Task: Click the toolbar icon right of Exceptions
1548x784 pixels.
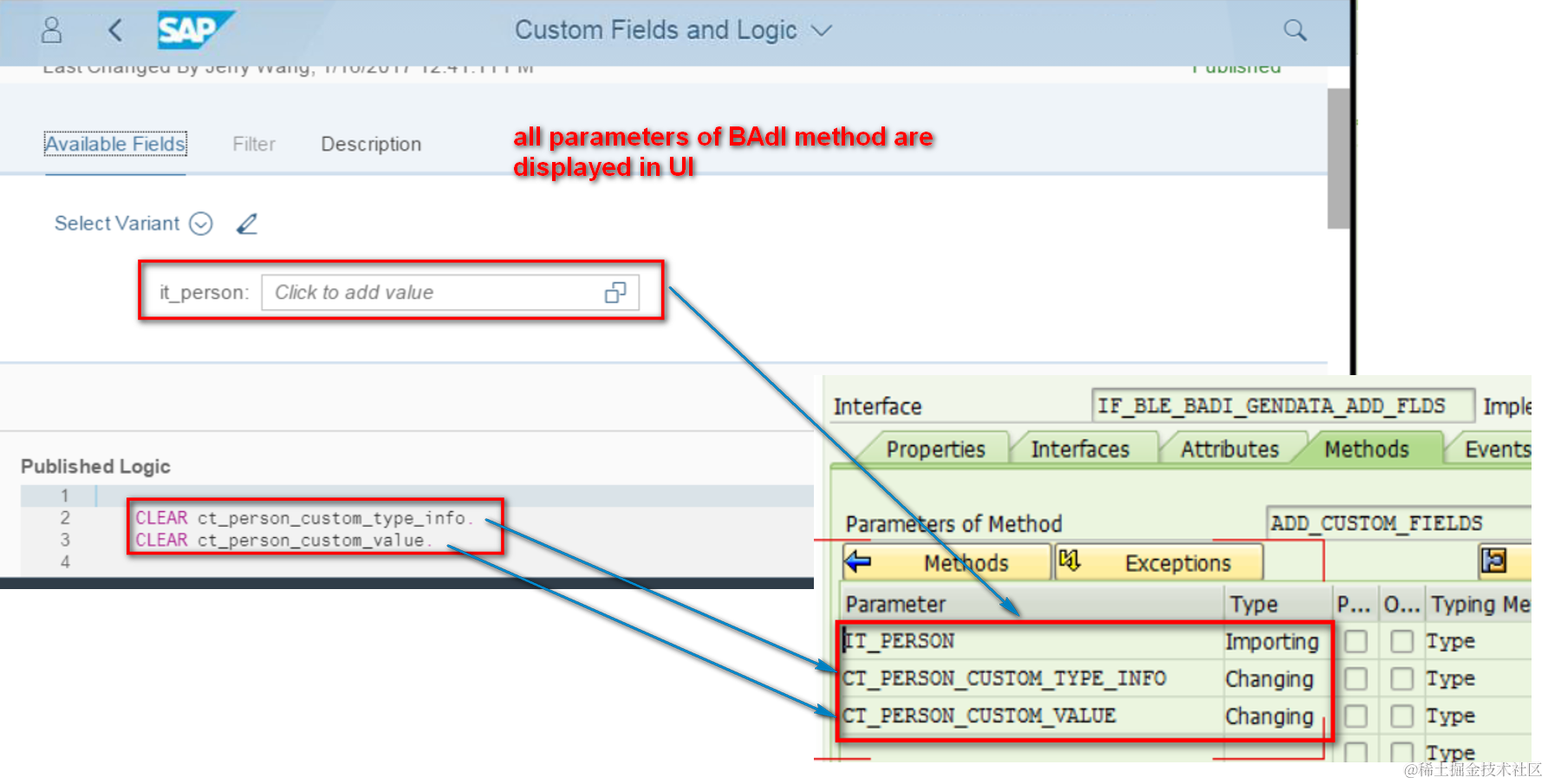Action: pos(1493,561)
